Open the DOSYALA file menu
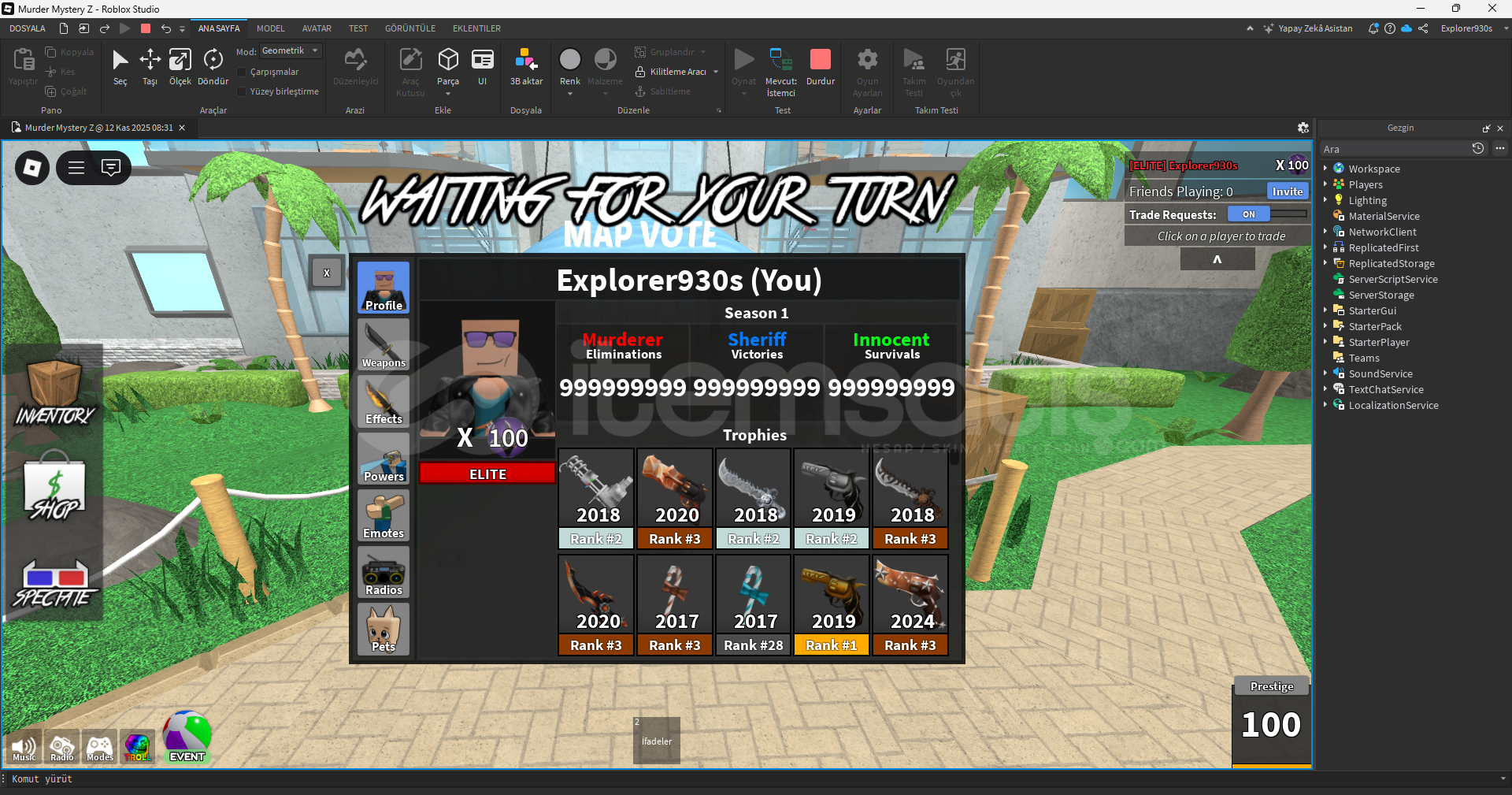1512x795 pixels. 28,28
